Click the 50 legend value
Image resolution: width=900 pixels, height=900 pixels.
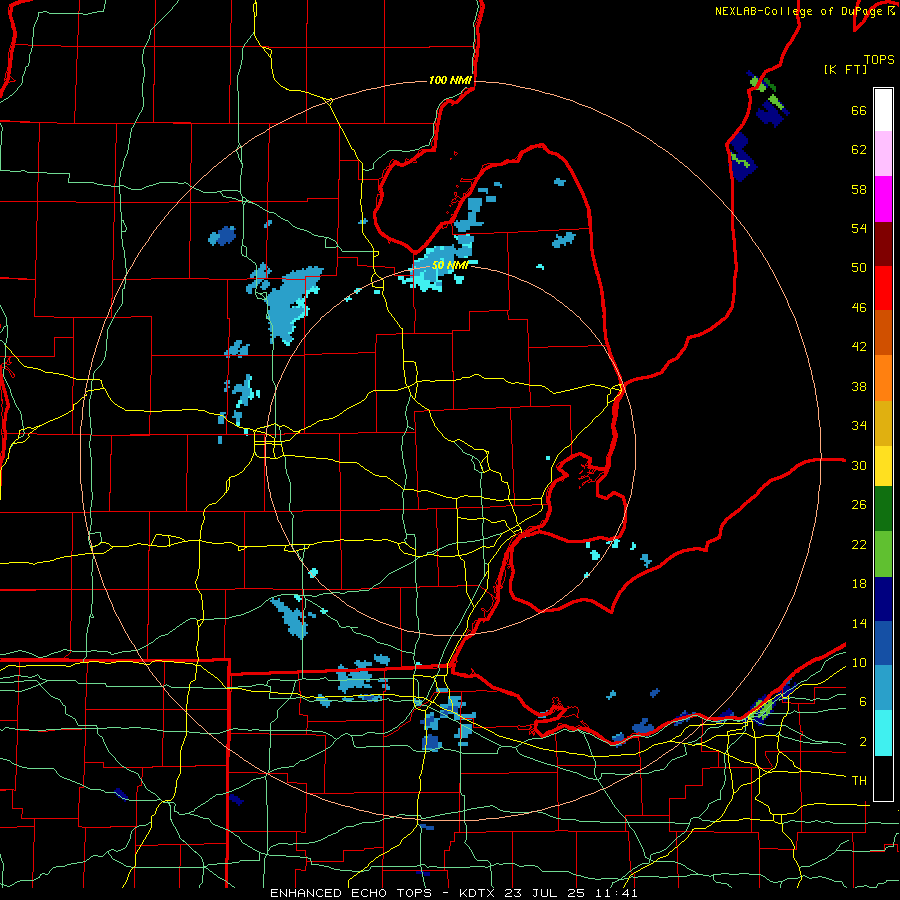859,268
